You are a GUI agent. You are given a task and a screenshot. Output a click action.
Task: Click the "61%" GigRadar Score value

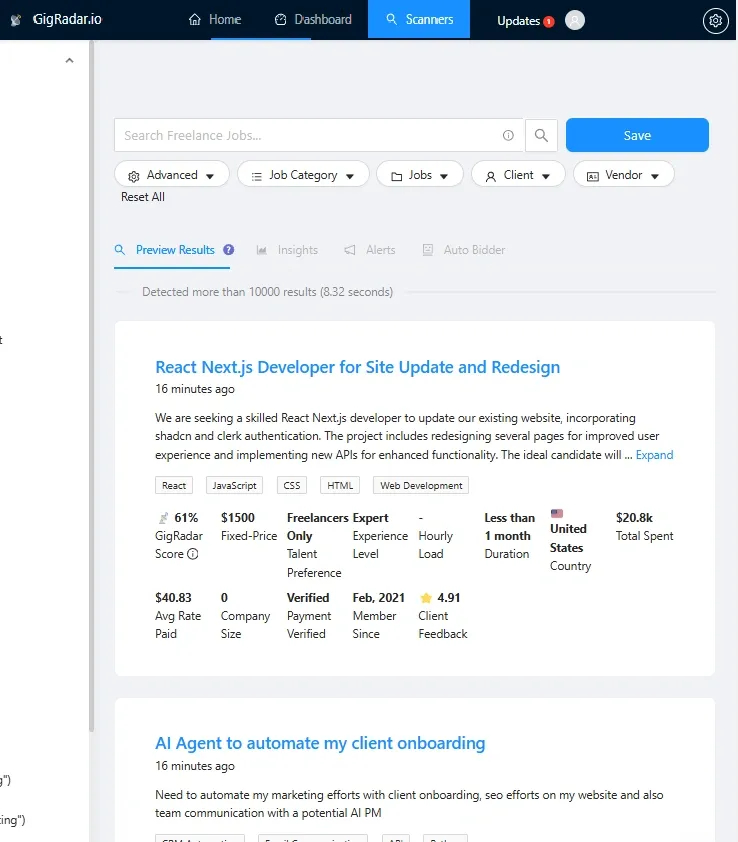point(186,518)
